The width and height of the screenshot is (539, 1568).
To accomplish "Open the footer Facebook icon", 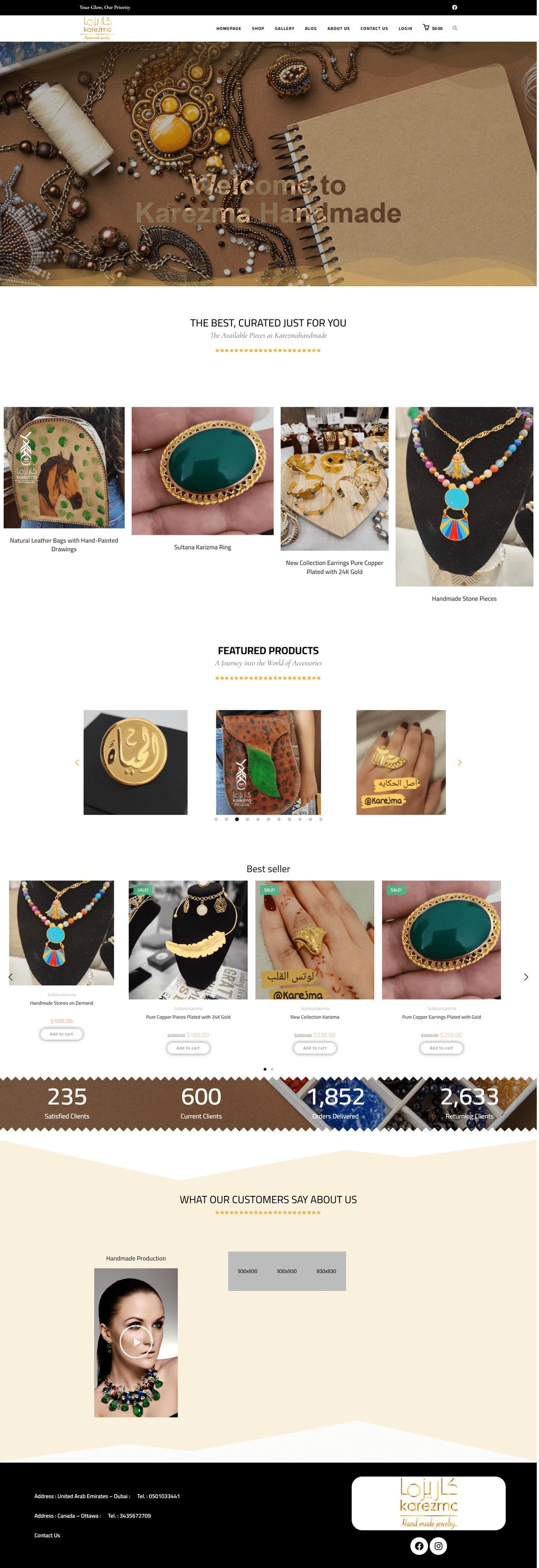I will pos(419,1545).
